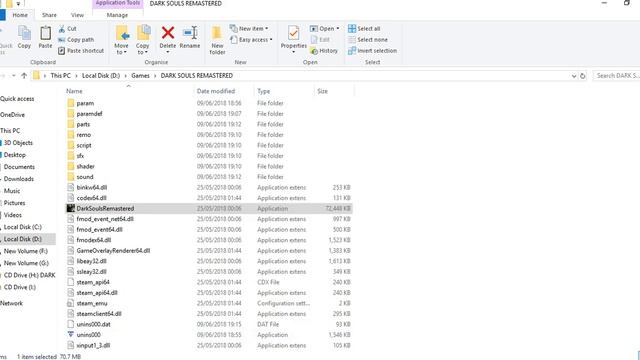Click Select all in ribbon
640x360 pixels.
(x=364, y=29)
